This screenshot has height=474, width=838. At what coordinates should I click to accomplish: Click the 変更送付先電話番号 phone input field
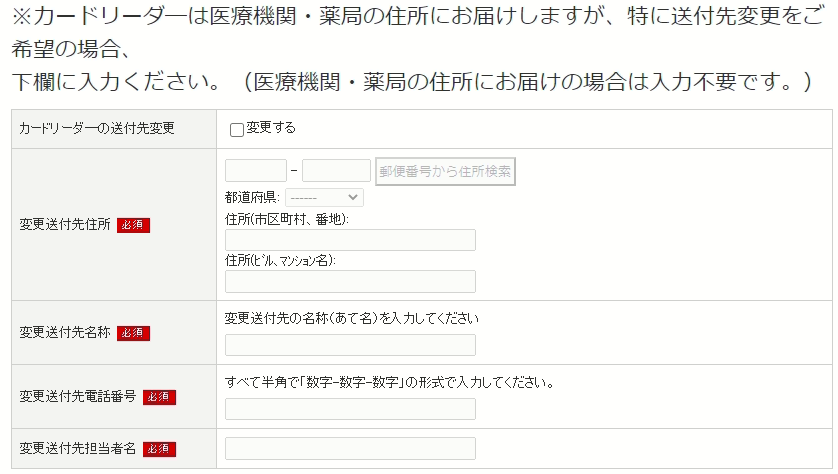tap(350, 409)
